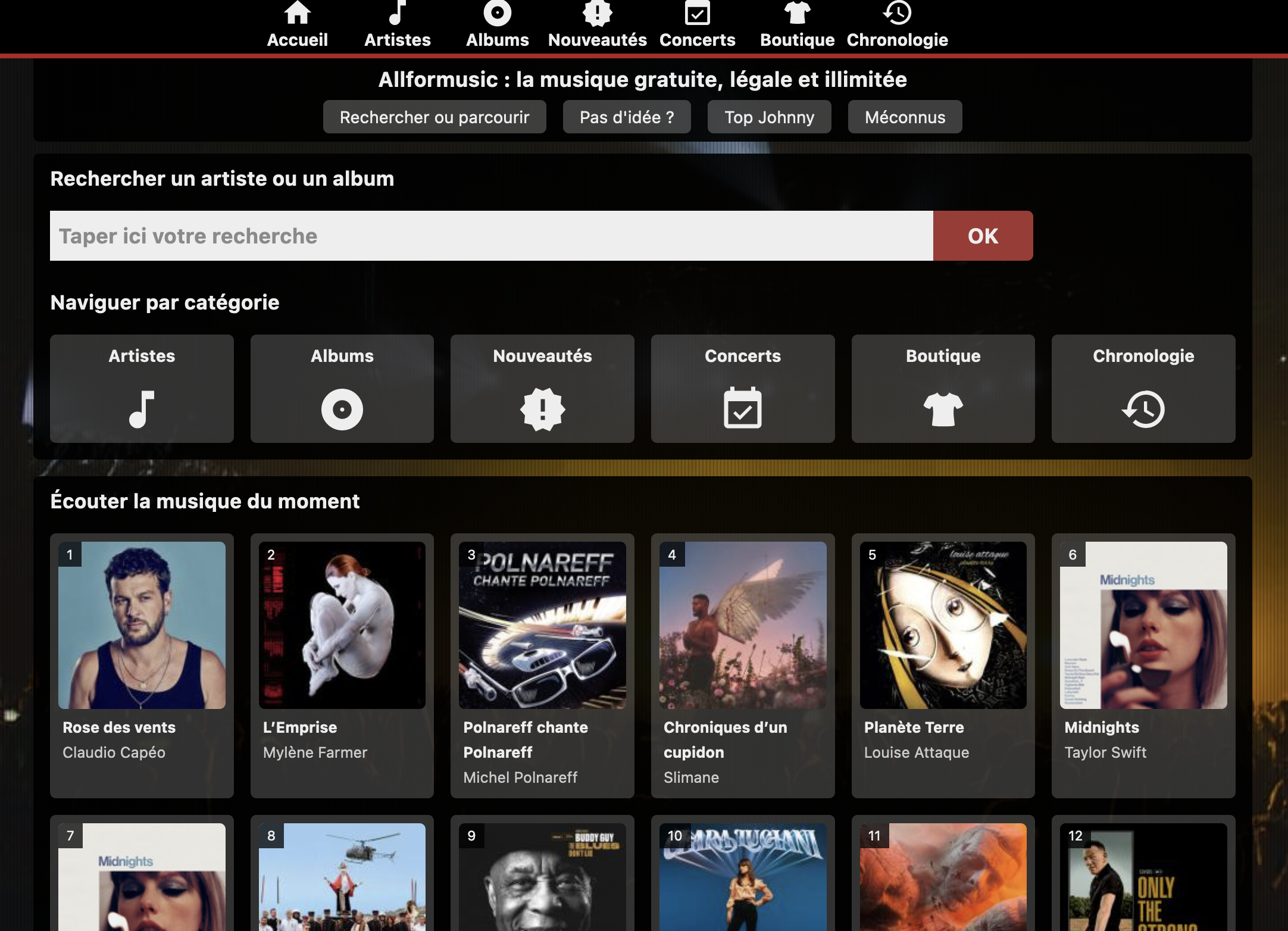Open the 'Top Johnny' tab button
1288x931 pixels.
click(x=769, y=117)
